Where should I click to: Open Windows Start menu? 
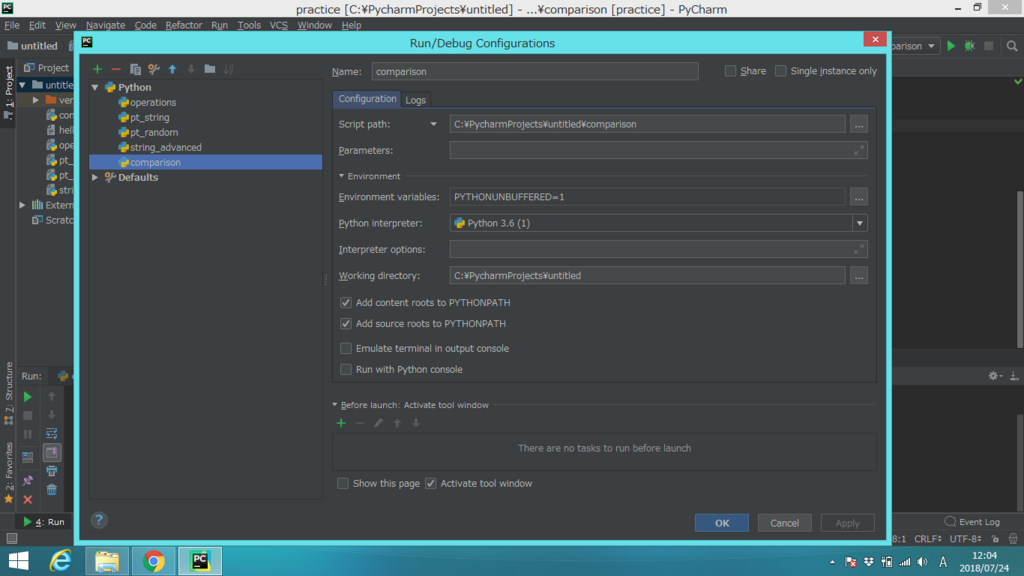[18, 561]
